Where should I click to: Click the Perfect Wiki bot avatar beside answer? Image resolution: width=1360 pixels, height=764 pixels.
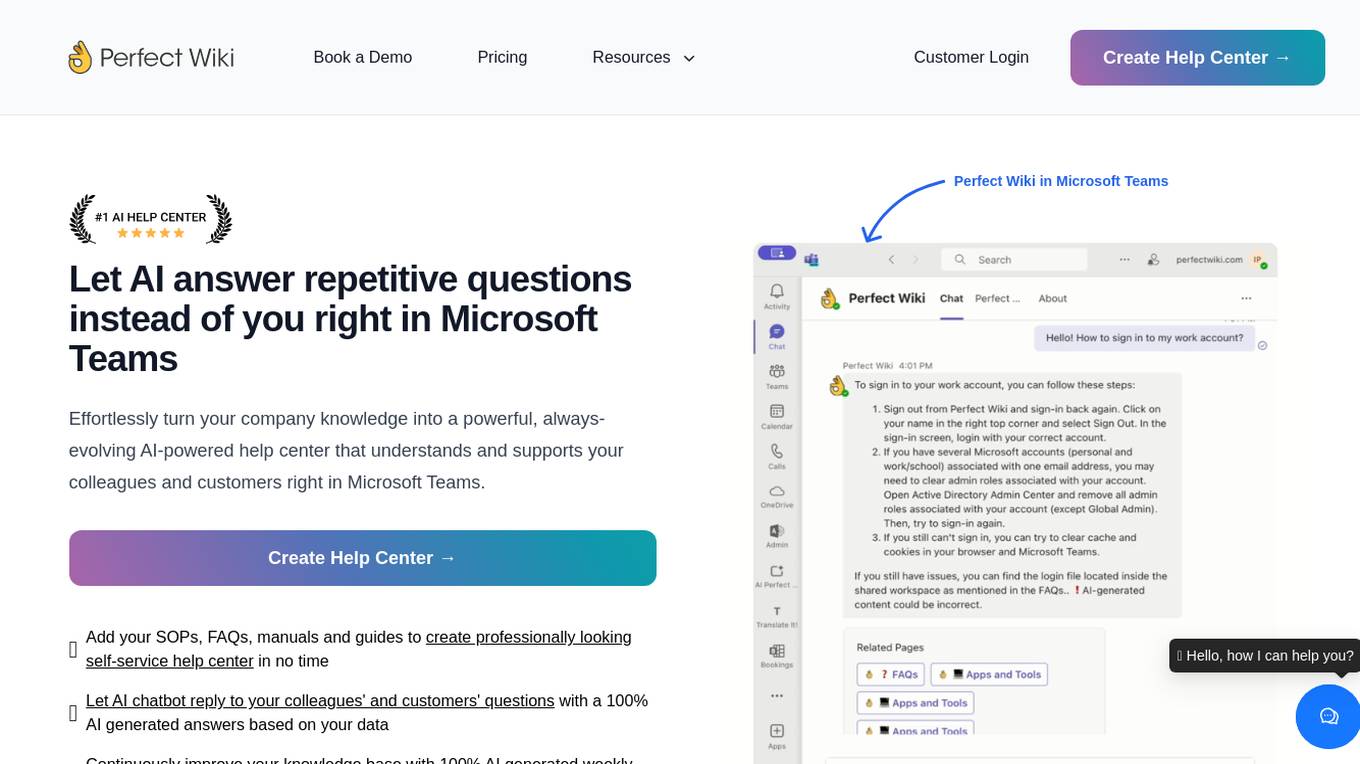point(838,386)
